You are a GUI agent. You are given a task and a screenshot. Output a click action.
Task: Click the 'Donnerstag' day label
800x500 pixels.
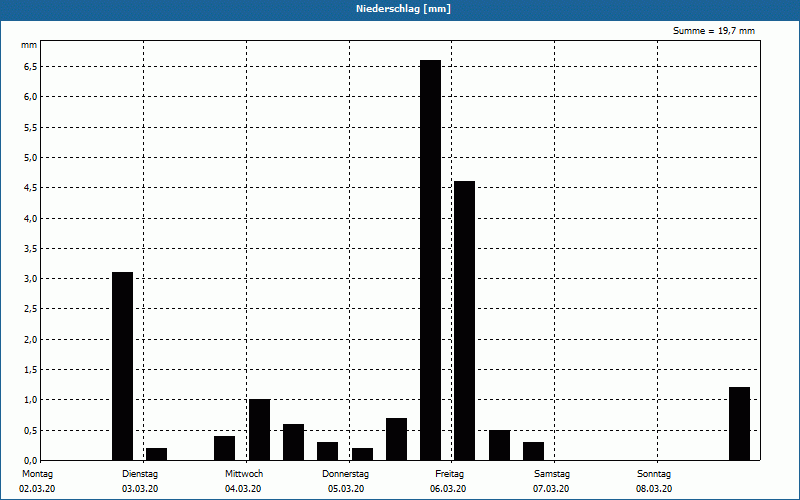coord(345,474)
